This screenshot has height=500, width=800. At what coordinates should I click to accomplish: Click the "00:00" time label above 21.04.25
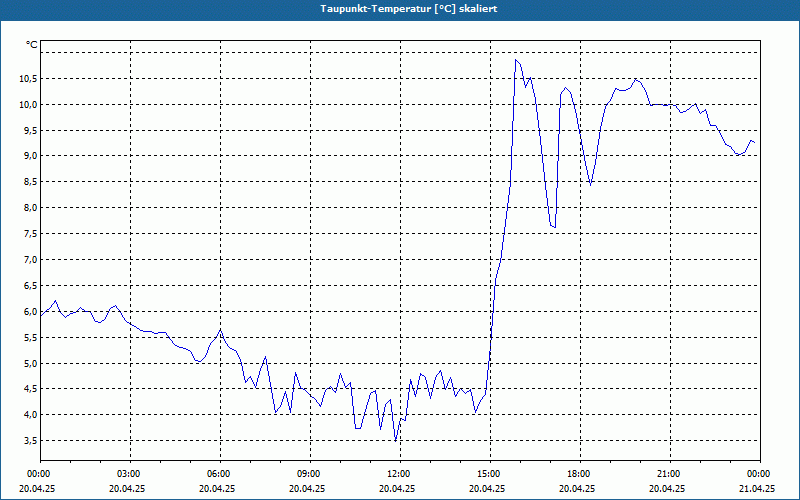757,474
